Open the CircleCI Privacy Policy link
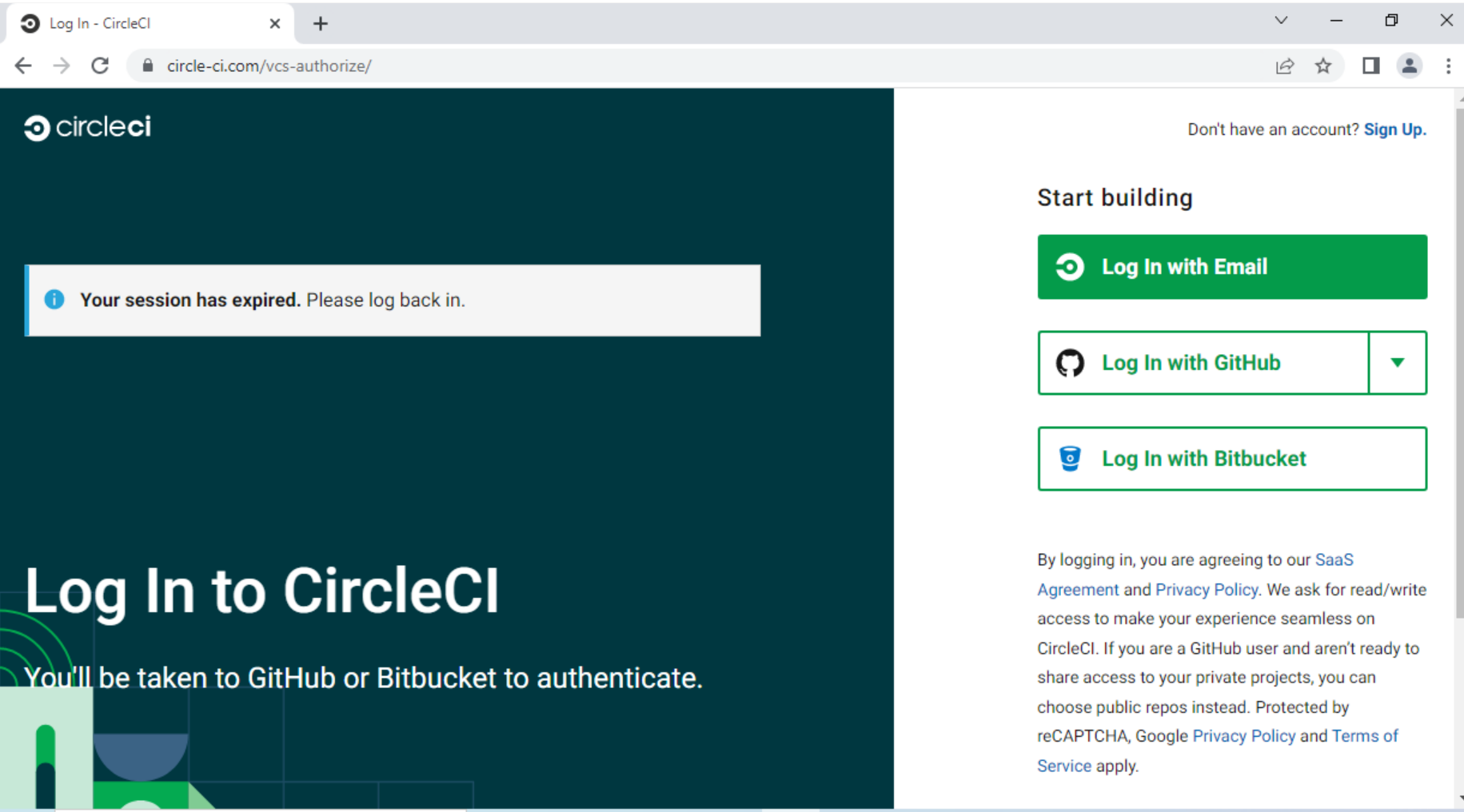Image resolution: width=1464 pixels, height=812 pixels. coord(1207,590)
